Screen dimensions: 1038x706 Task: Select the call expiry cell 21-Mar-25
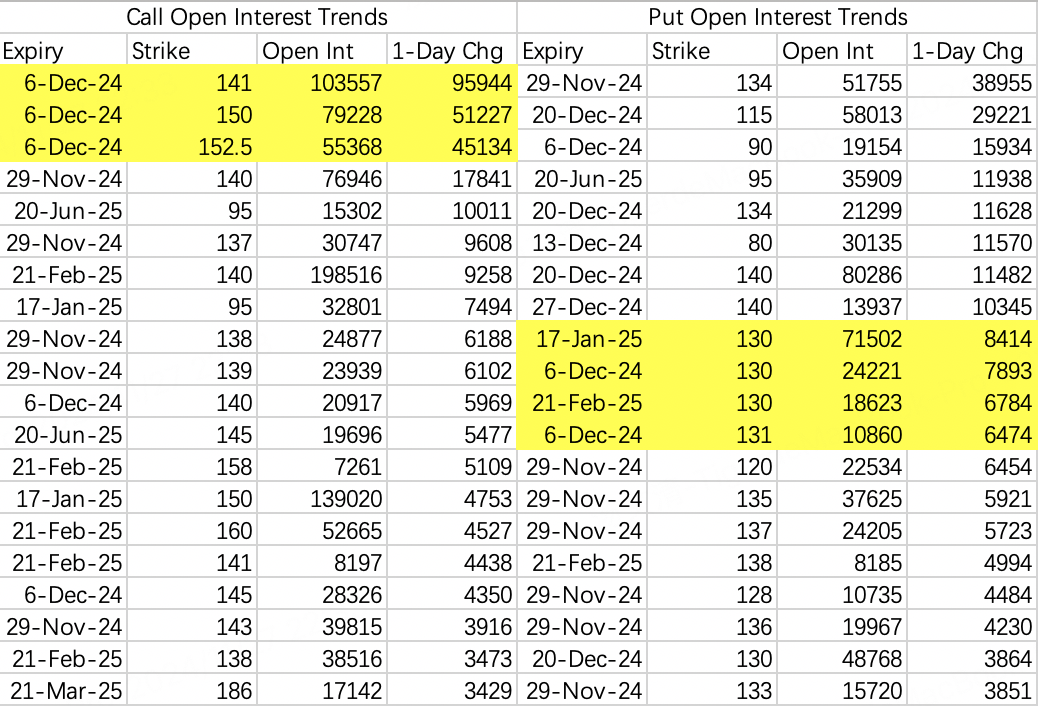[65, 691]
